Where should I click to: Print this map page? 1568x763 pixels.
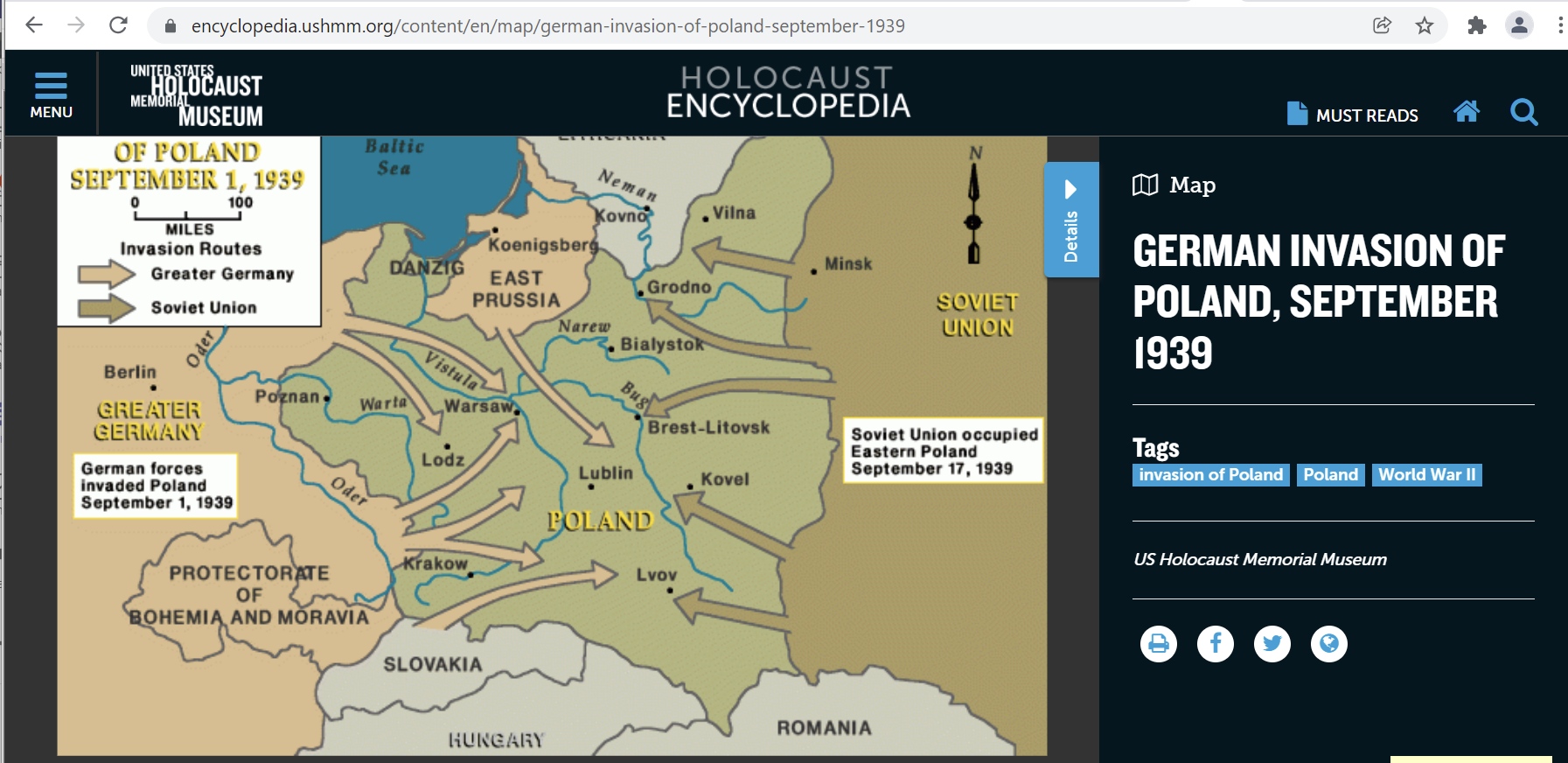[x=1159, y=644]
